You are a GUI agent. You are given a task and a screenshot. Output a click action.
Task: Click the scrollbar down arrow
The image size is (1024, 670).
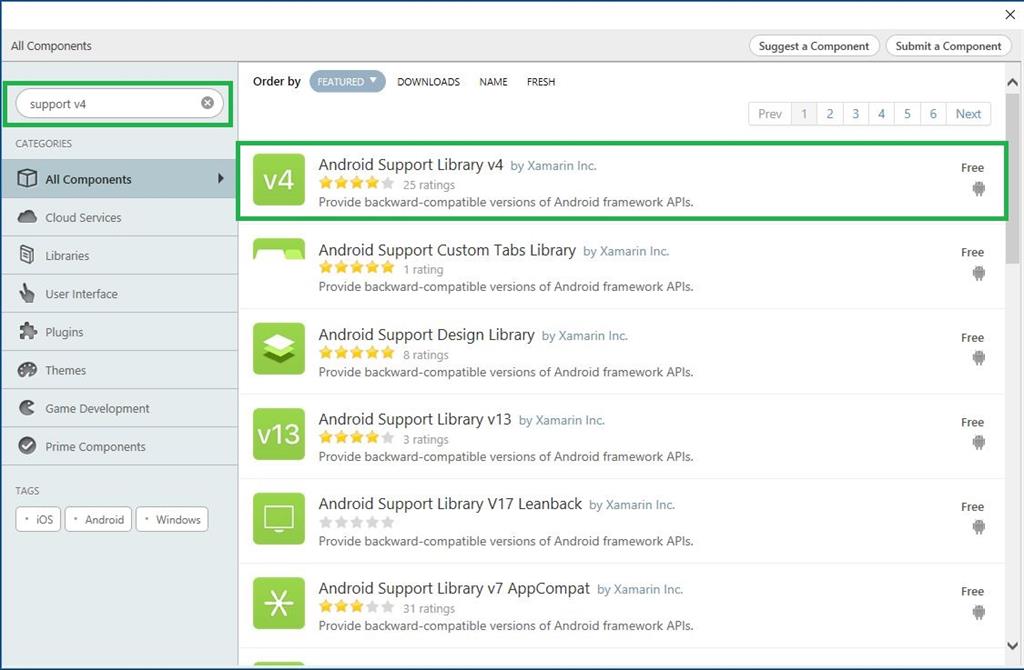click(x=1012, y=646)
